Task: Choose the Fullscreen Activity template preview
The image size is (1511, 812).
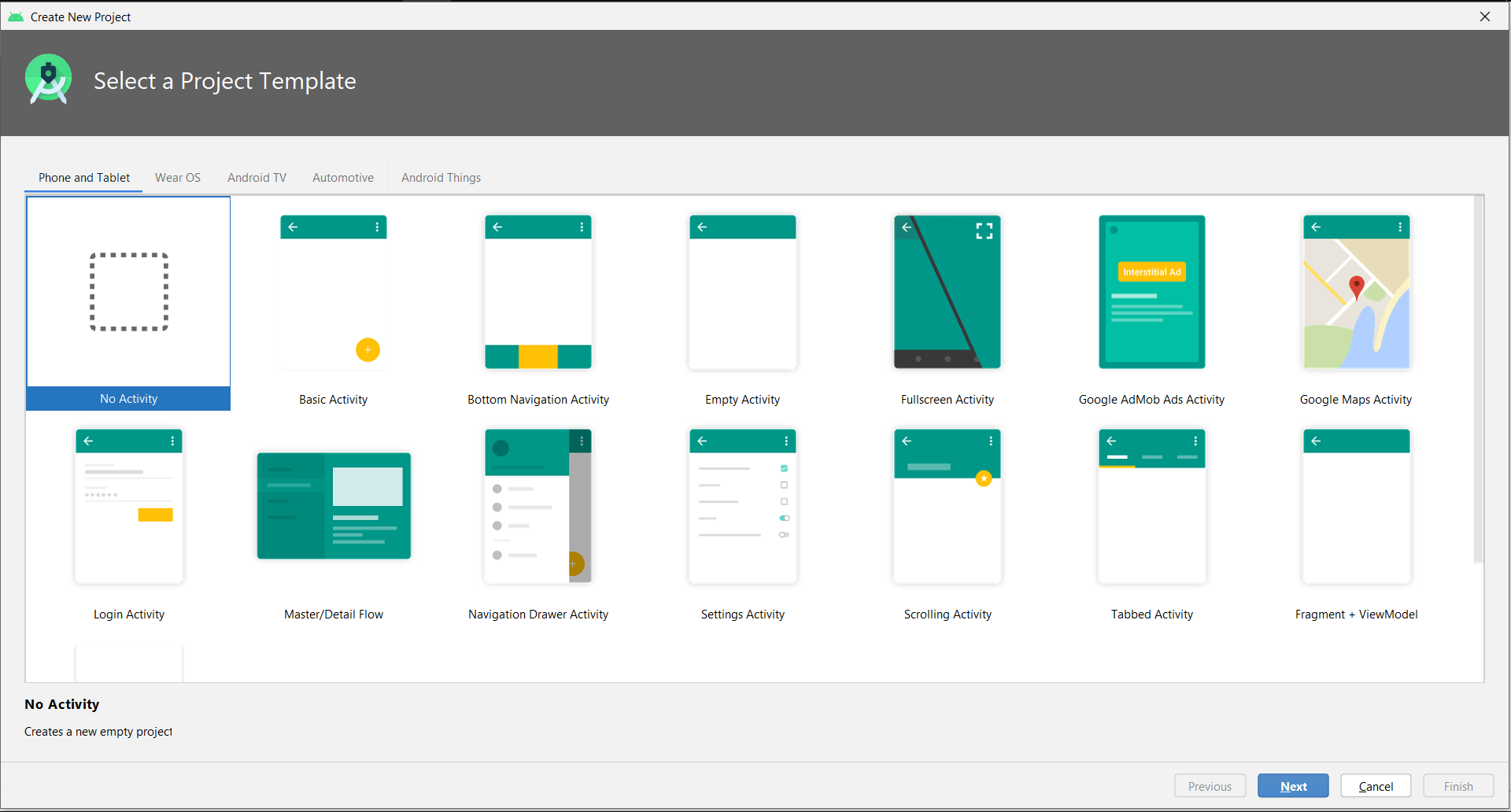Action: pyautogui.click(x=948, y=292)
